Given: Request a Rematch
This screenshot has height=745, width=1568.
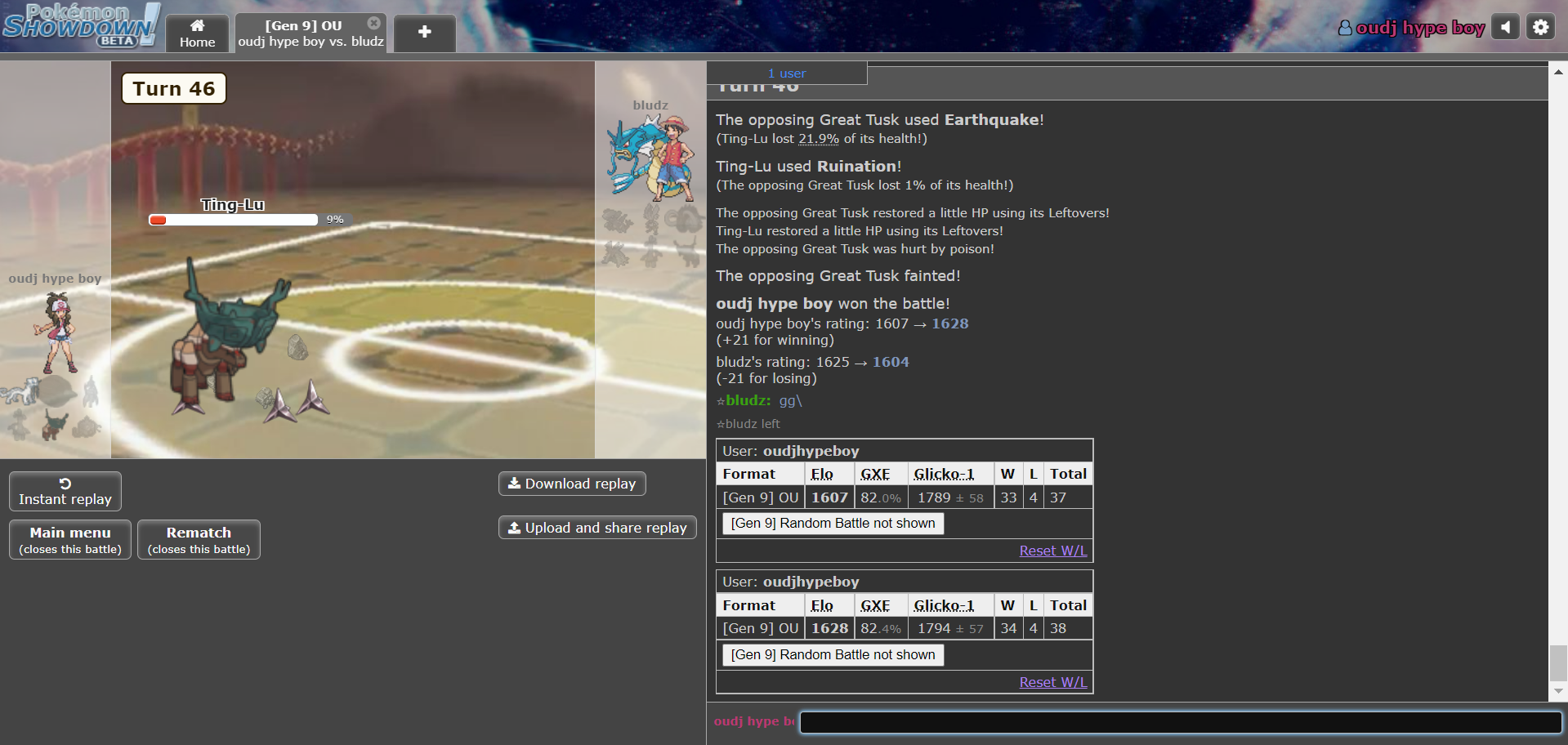Looking at the screenshot, I should 199,540.
